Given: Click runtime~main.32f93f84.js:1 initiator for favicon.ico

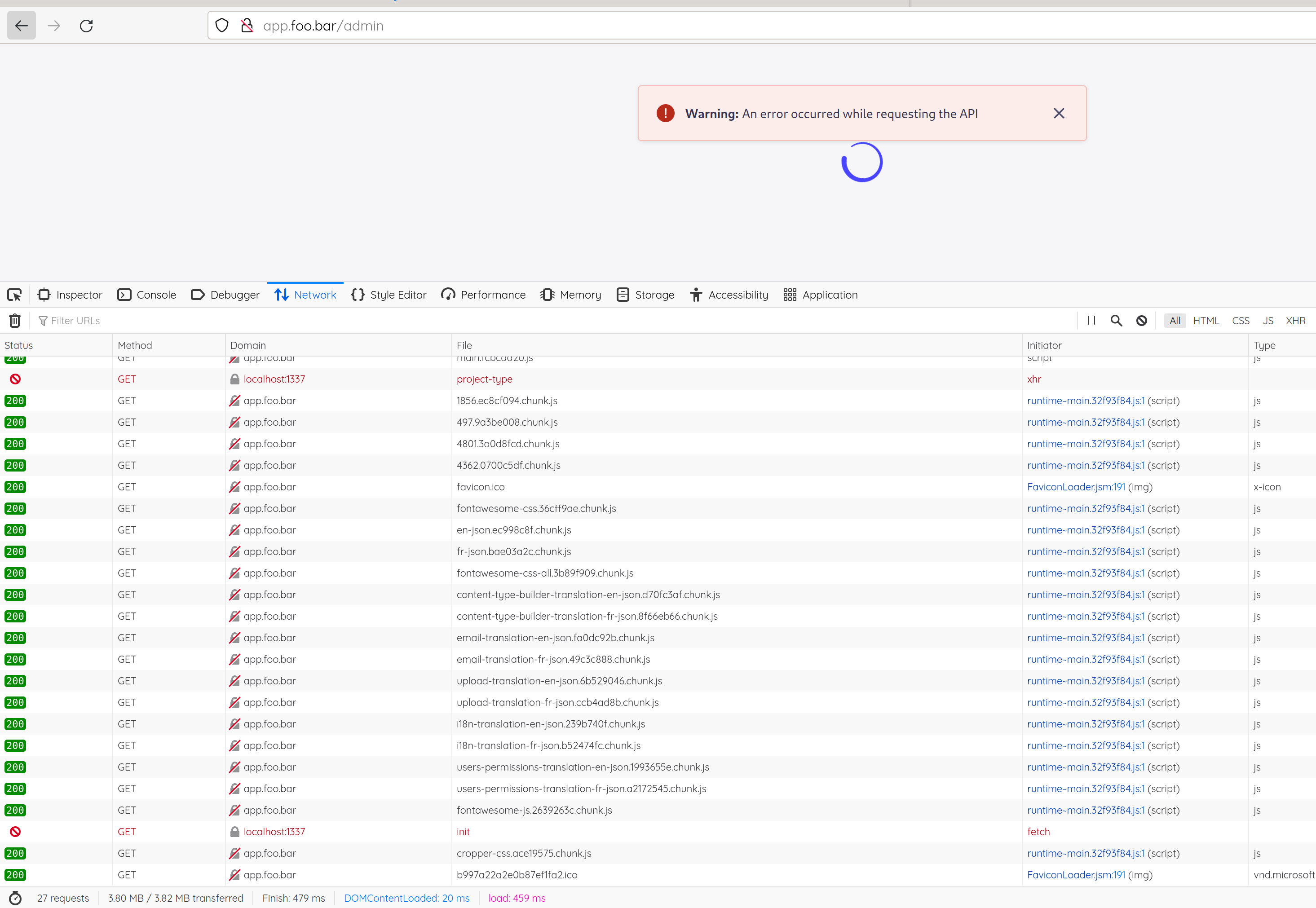Looking at the screenshot, I should 1085,465.
